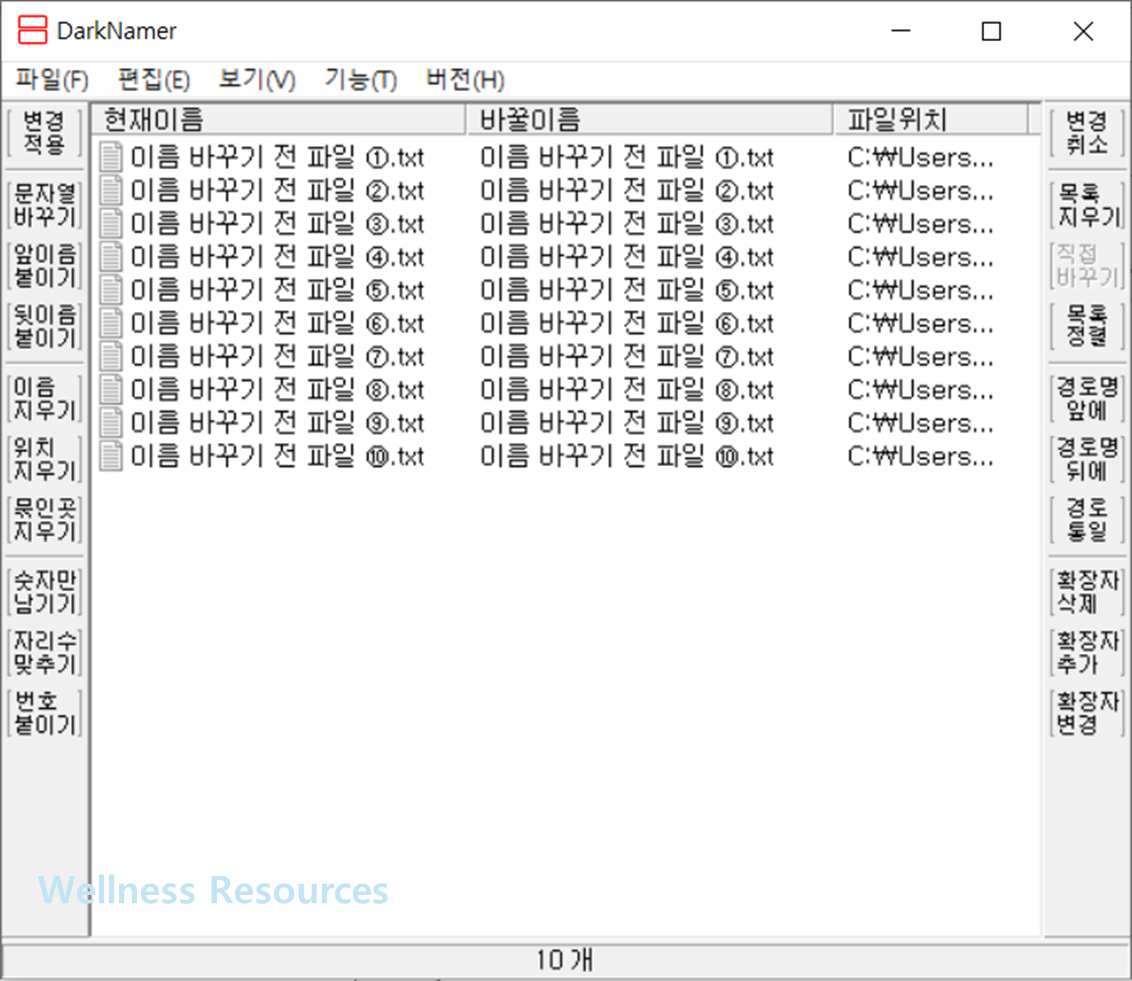This screenshot has height=981, width=1132.
Task: Click the 10 개 status bar count
Action: [564, 960]
